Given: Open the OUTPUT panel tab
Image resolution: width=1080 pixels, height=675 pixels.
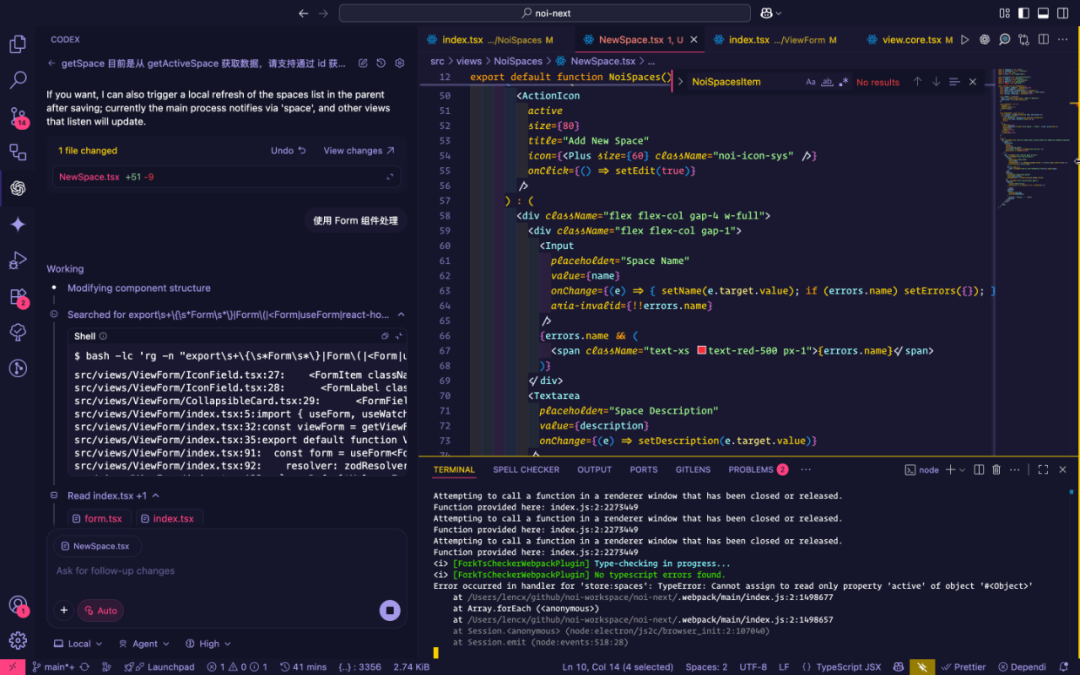Looking at the screenshot, I should click(594, 470).
